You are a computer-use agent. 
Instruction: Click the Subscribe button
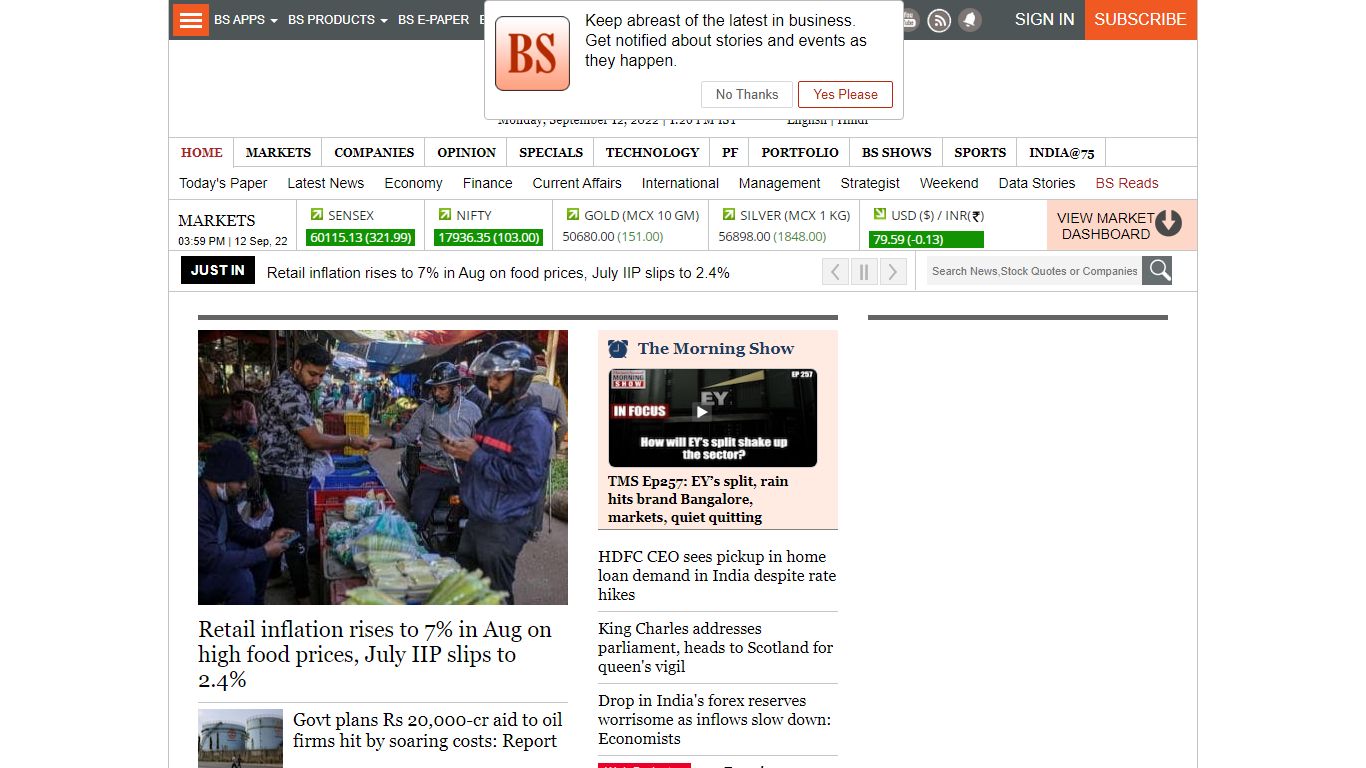tap(1140, 20)
